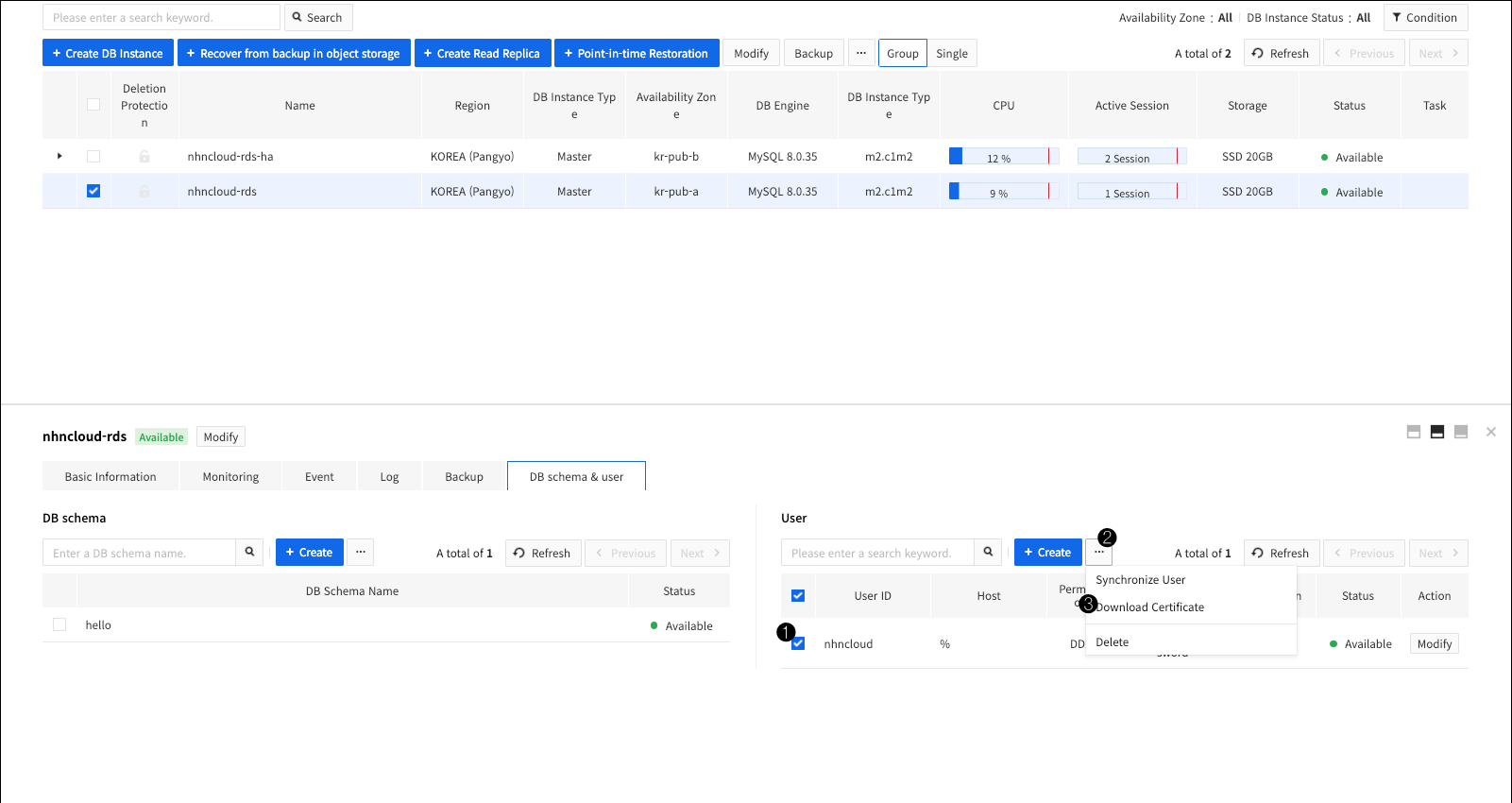1512x803 pixels.
Task: Expand the nhncloud-rds-ha group row
Action: click(x=59, y=156)
